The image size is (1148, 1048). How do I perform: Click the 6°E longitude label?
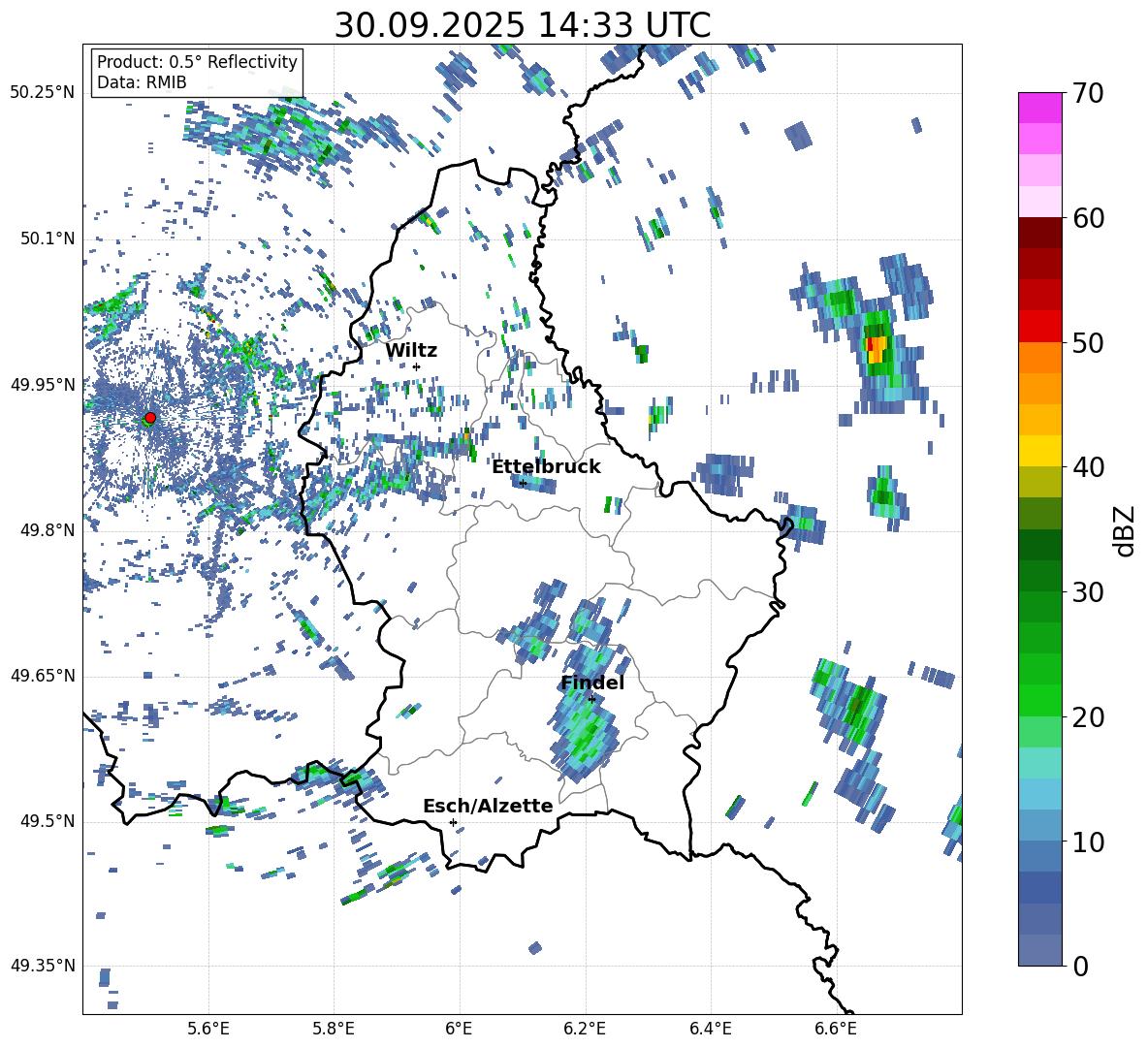459,1029
